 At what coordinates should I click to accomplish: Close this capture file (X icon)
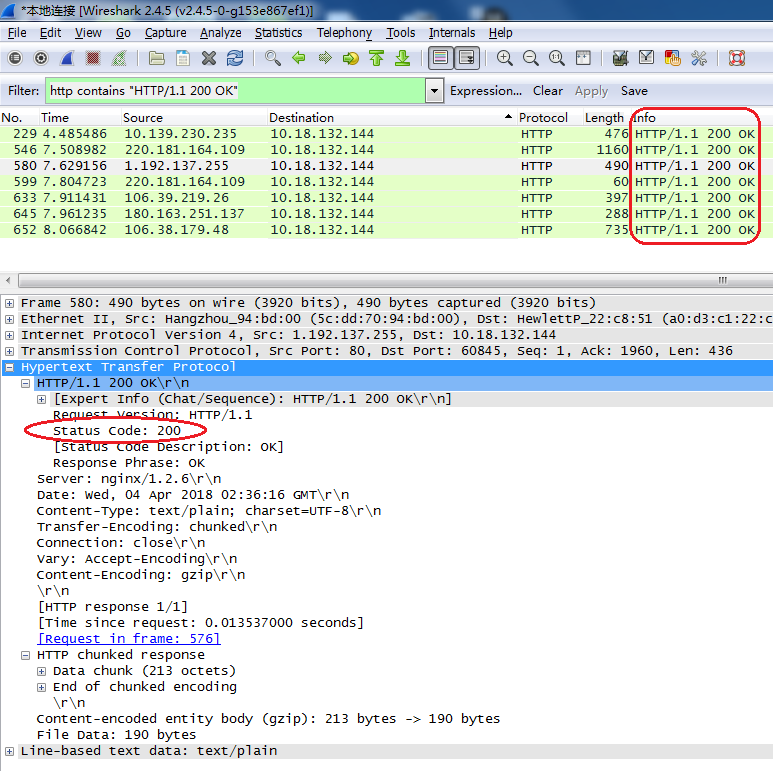209,58
